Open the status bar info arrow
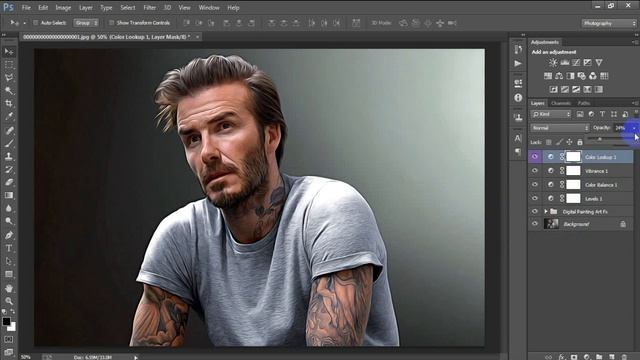The image size is (640, 360). point(136,358)
